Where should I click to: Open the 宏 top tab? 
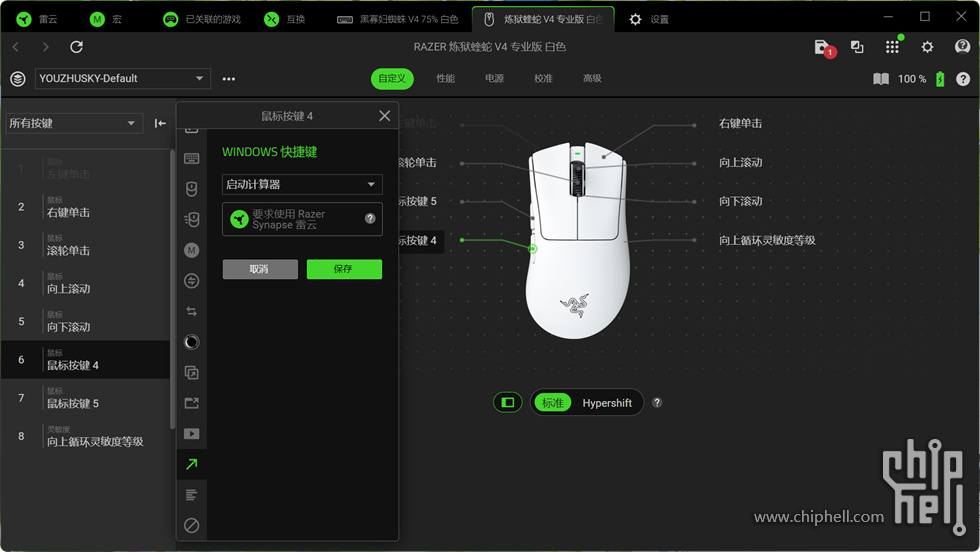pyautogui.click(x=106, y=19)
